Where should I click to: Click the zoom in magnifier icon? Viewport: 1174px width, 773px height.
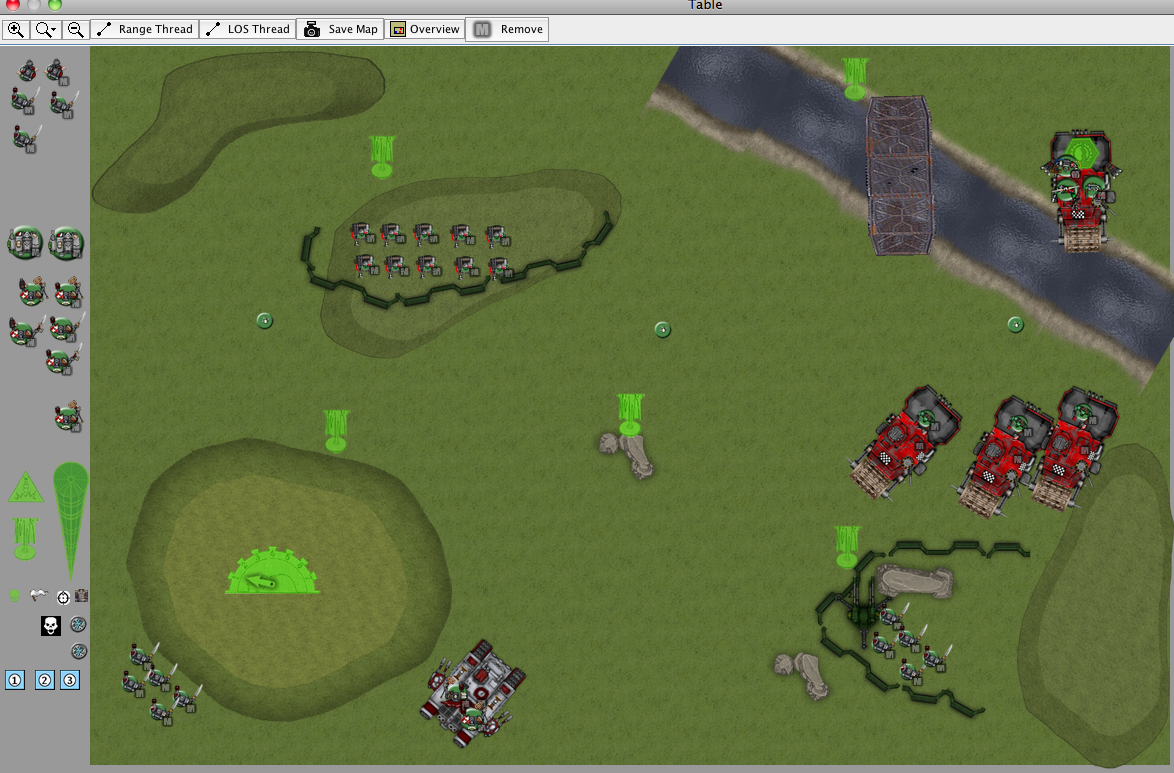[16, 29]
